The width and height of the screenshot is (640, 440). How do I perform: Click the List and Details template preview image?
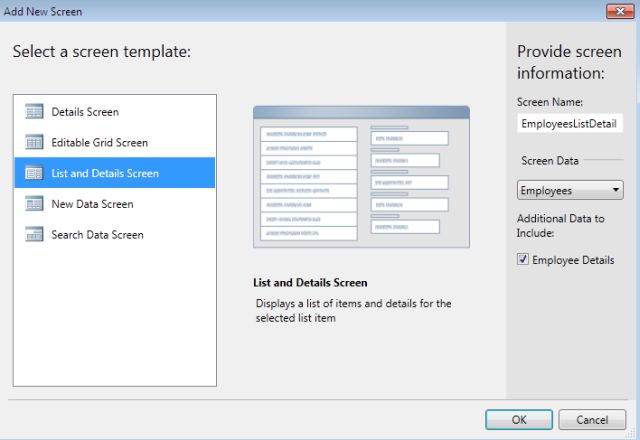[x=361, y=177]
